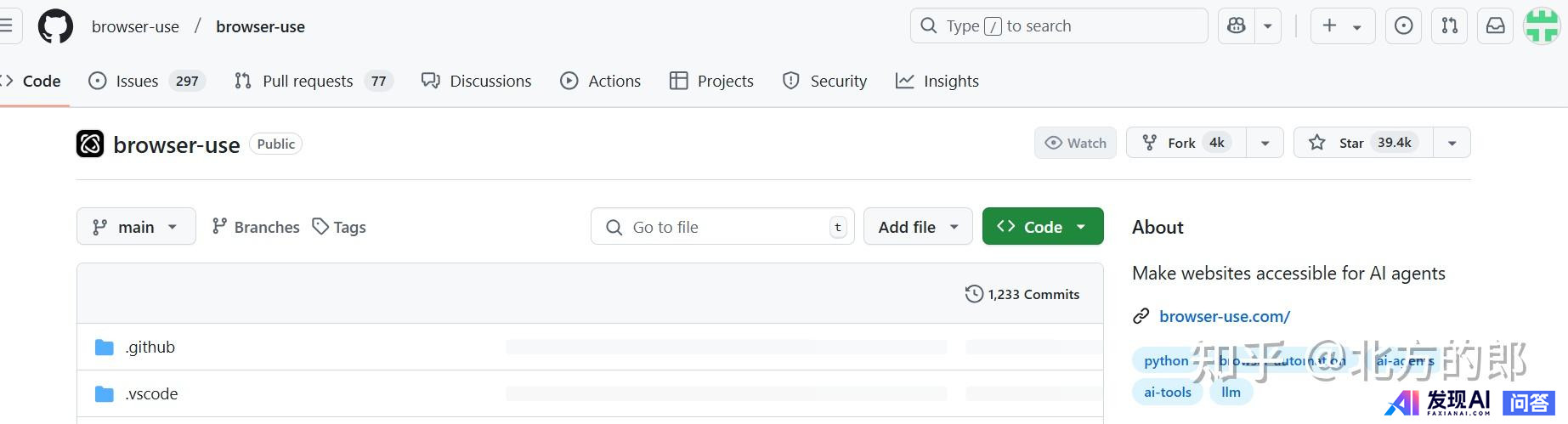Toggle Watch for repository notifications

pos(1076,143)
